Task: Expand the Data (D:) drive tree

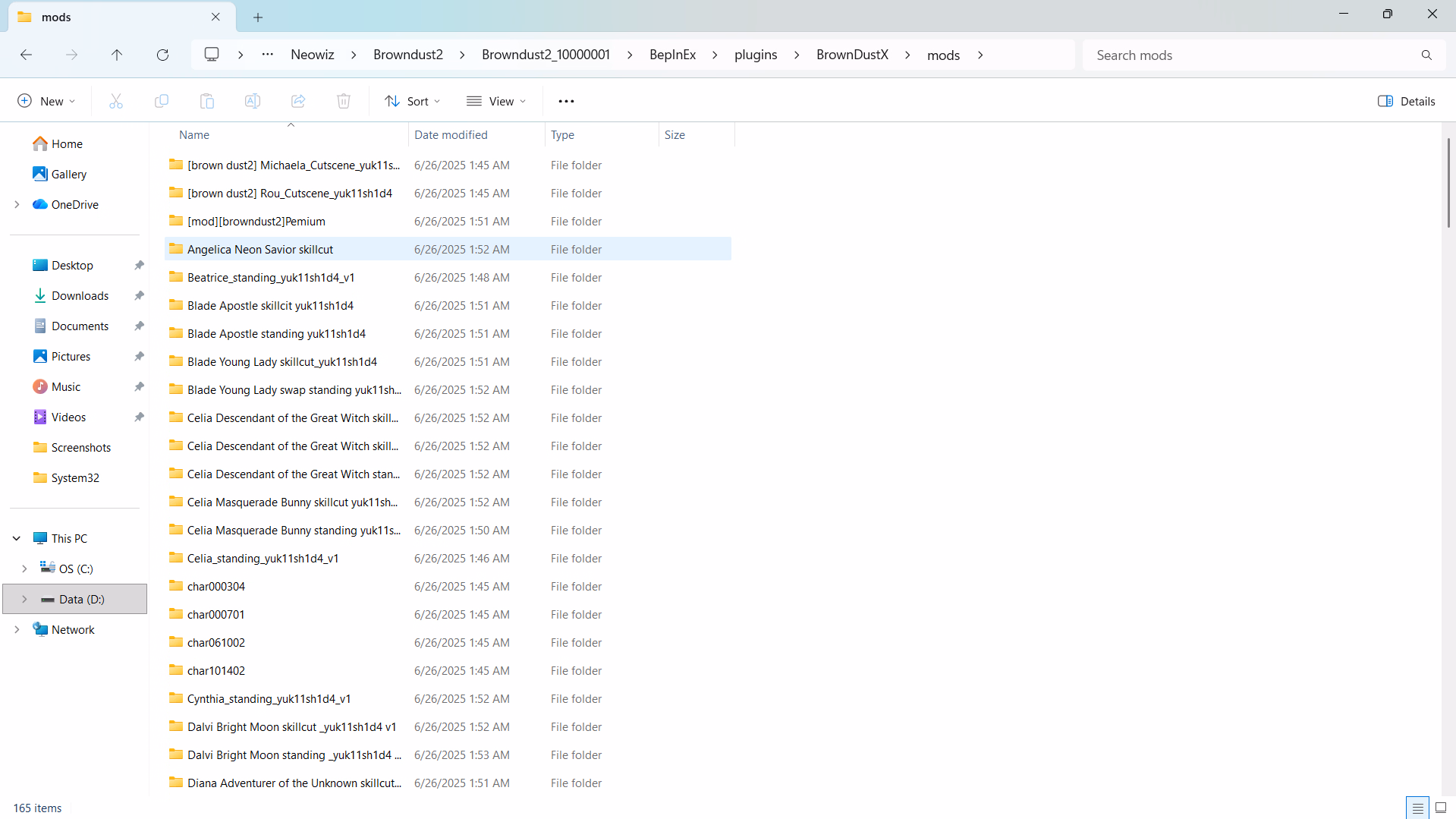Action: coord(24,599)
